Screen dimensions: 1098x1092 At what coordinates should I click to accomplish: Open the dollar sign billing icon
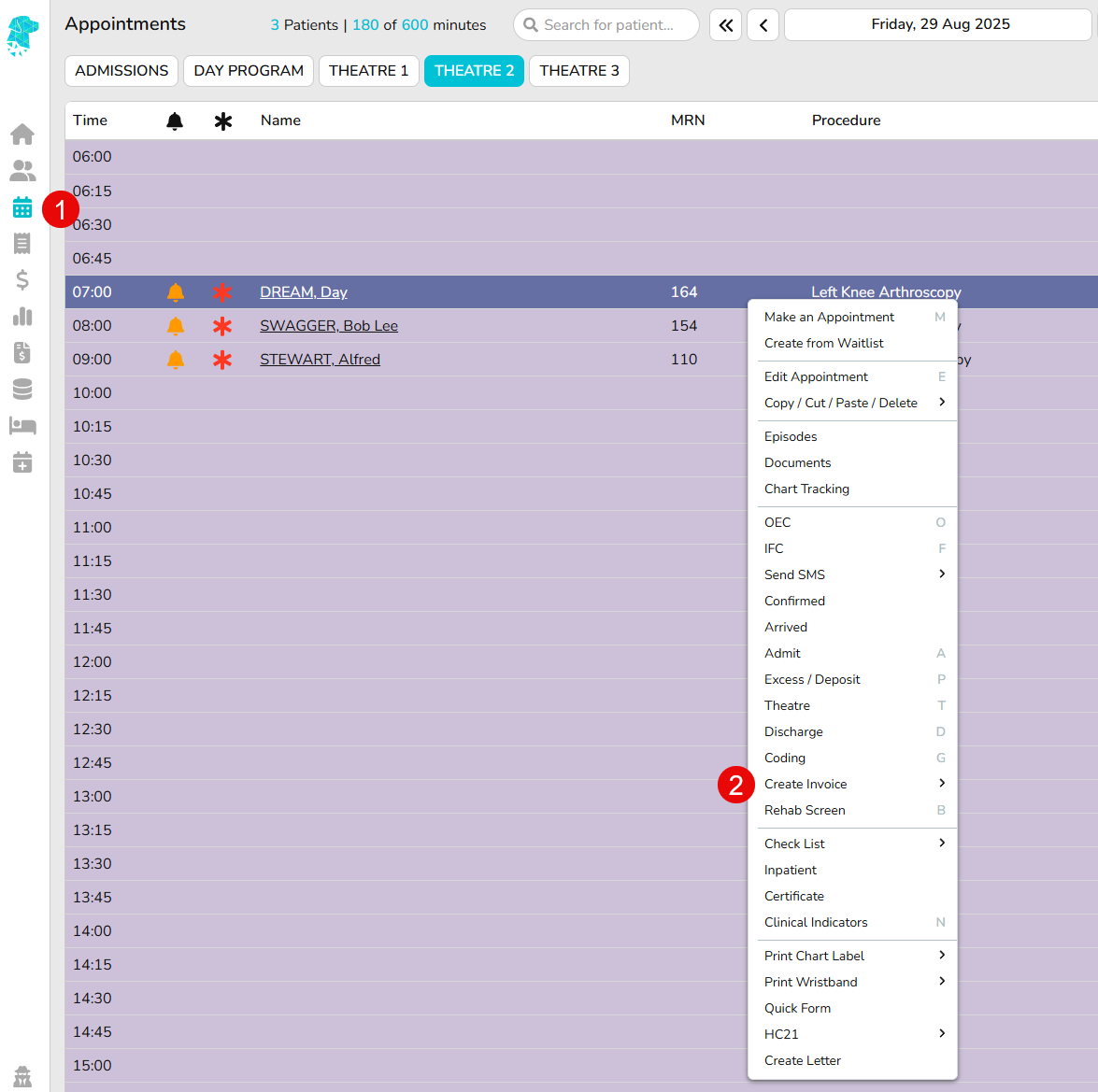point(22,280)
